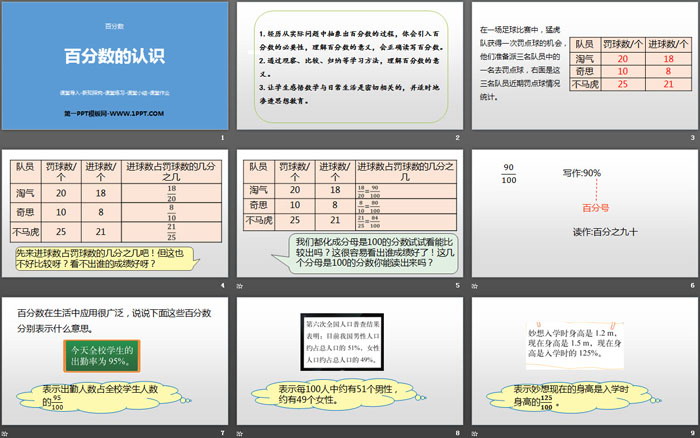The image size is (700, 438).
Task: Click slide number 8 label
Action: point(458,433)
